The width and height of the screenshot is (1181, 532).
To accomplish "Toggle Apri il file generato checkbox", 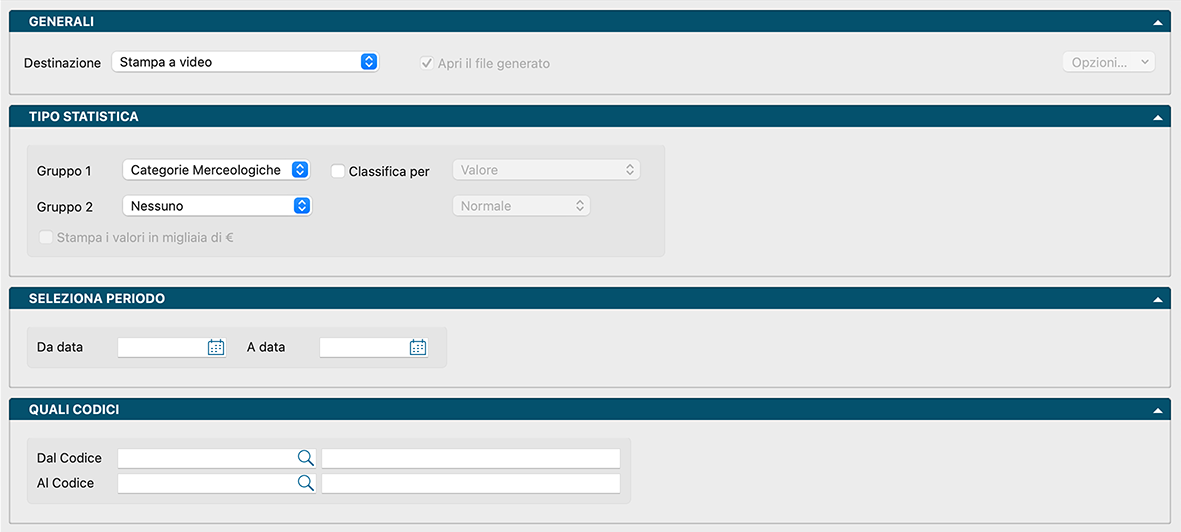I will pyautogui.click(x=427, y=63).
